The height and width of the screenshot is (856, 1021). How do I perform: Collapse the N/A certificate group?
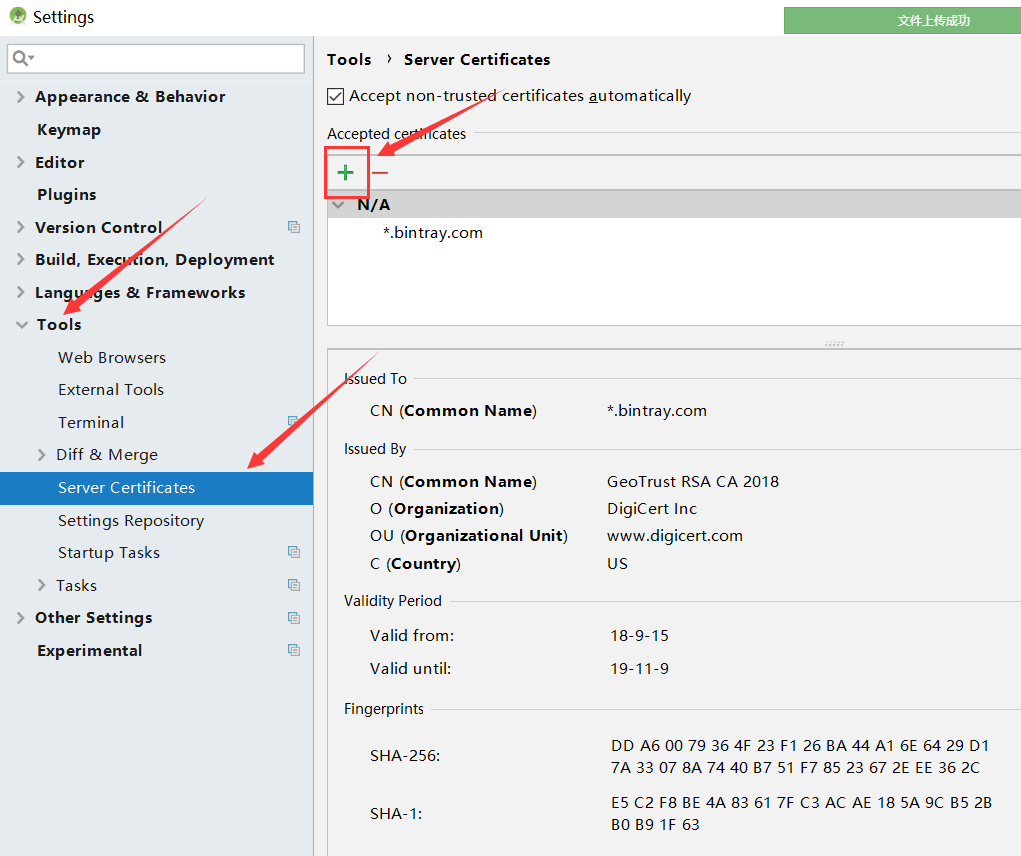point(338,204)
